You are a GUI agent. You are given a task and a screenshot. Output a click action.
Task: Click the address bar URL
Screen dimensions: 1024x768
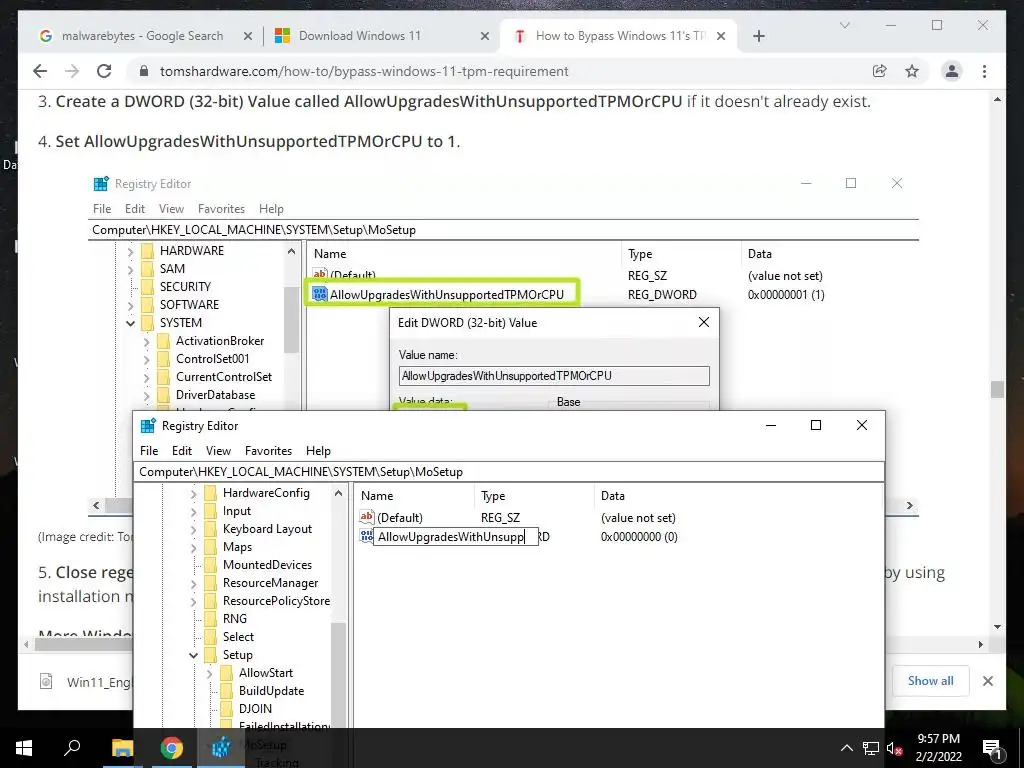pos(364,71)
